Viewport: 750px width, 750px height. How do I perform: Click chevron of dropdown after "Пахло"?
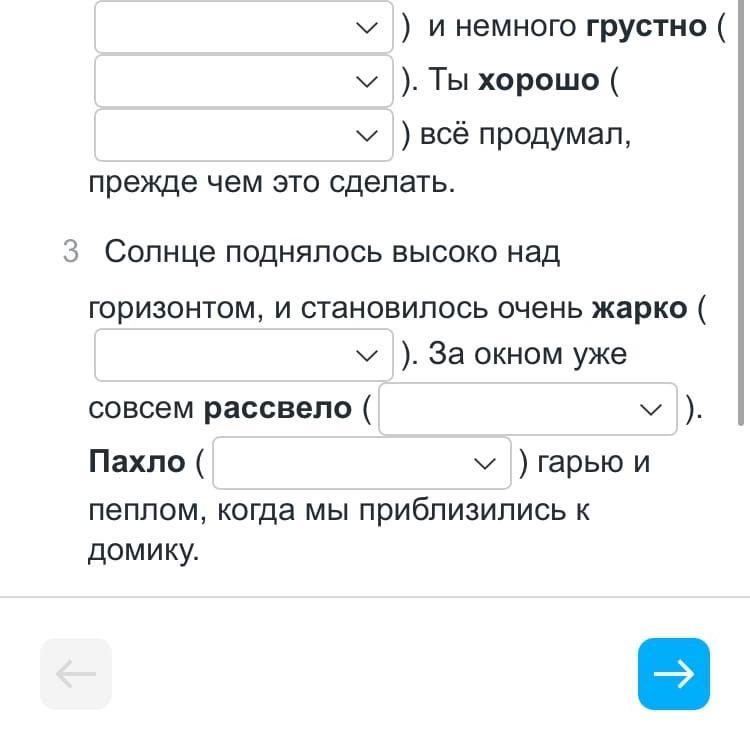click(484, 463)
